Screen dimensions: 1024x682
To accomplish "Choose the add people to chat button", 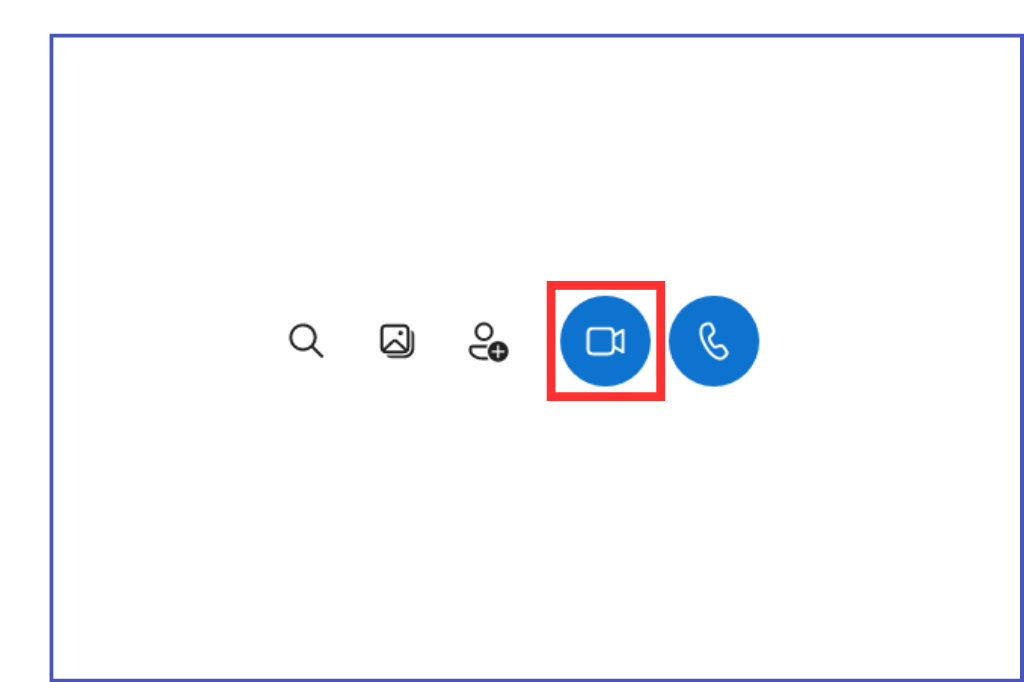I will point(488,341).
